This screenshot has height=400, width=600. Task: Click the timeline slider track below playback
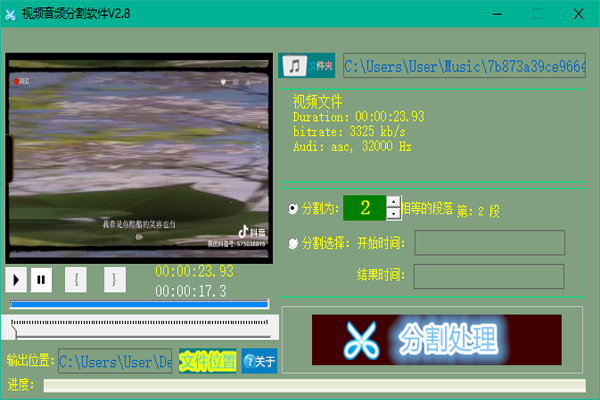tap(140, 324)
